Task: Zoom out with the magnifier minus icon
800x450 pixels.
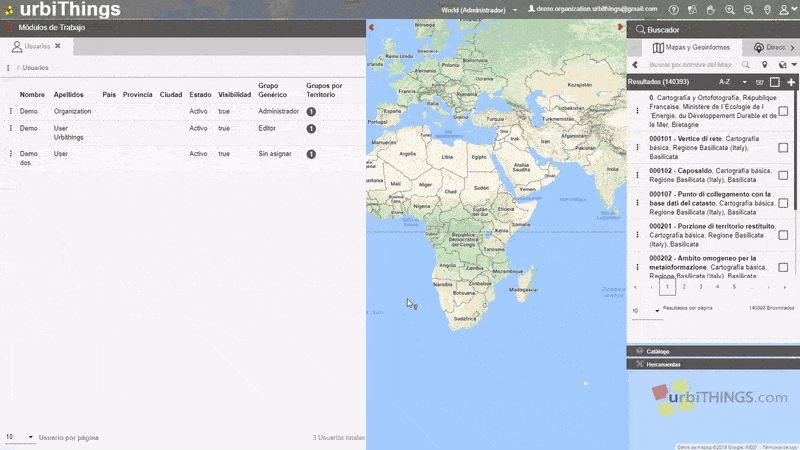Action: tap(748, 10)
